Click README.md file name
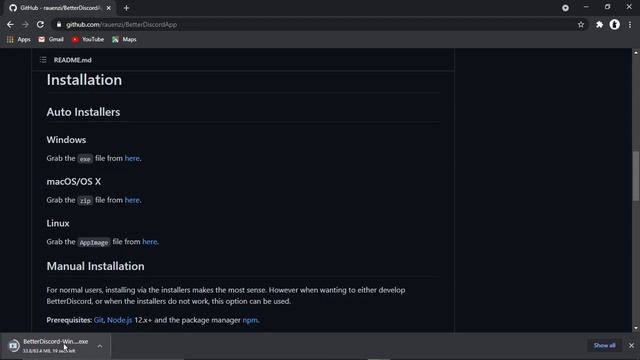Image resolution: width=640 pixels, height=360 pixels. click(73, 60)
